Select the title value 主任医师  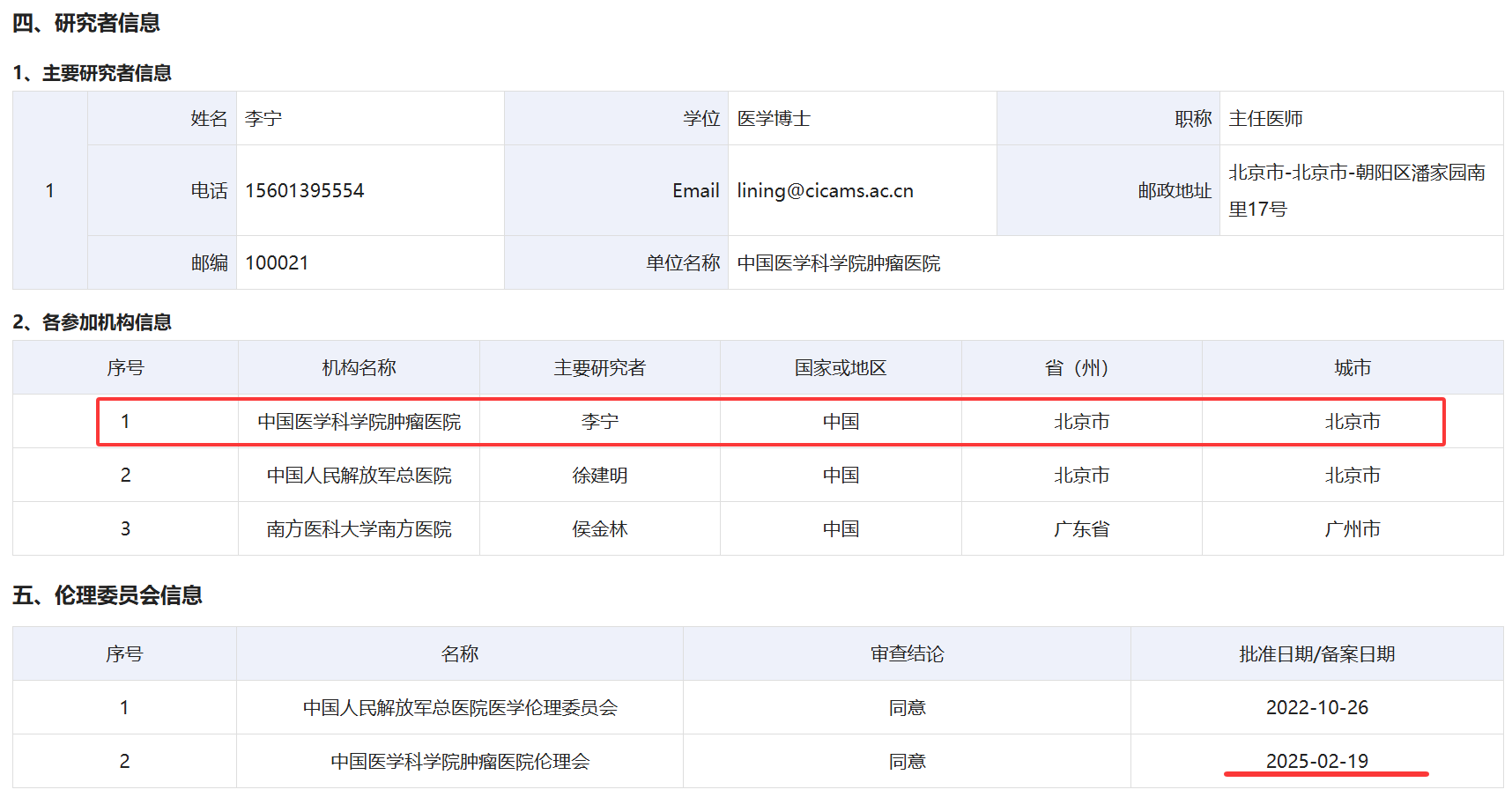point(1265,118)
